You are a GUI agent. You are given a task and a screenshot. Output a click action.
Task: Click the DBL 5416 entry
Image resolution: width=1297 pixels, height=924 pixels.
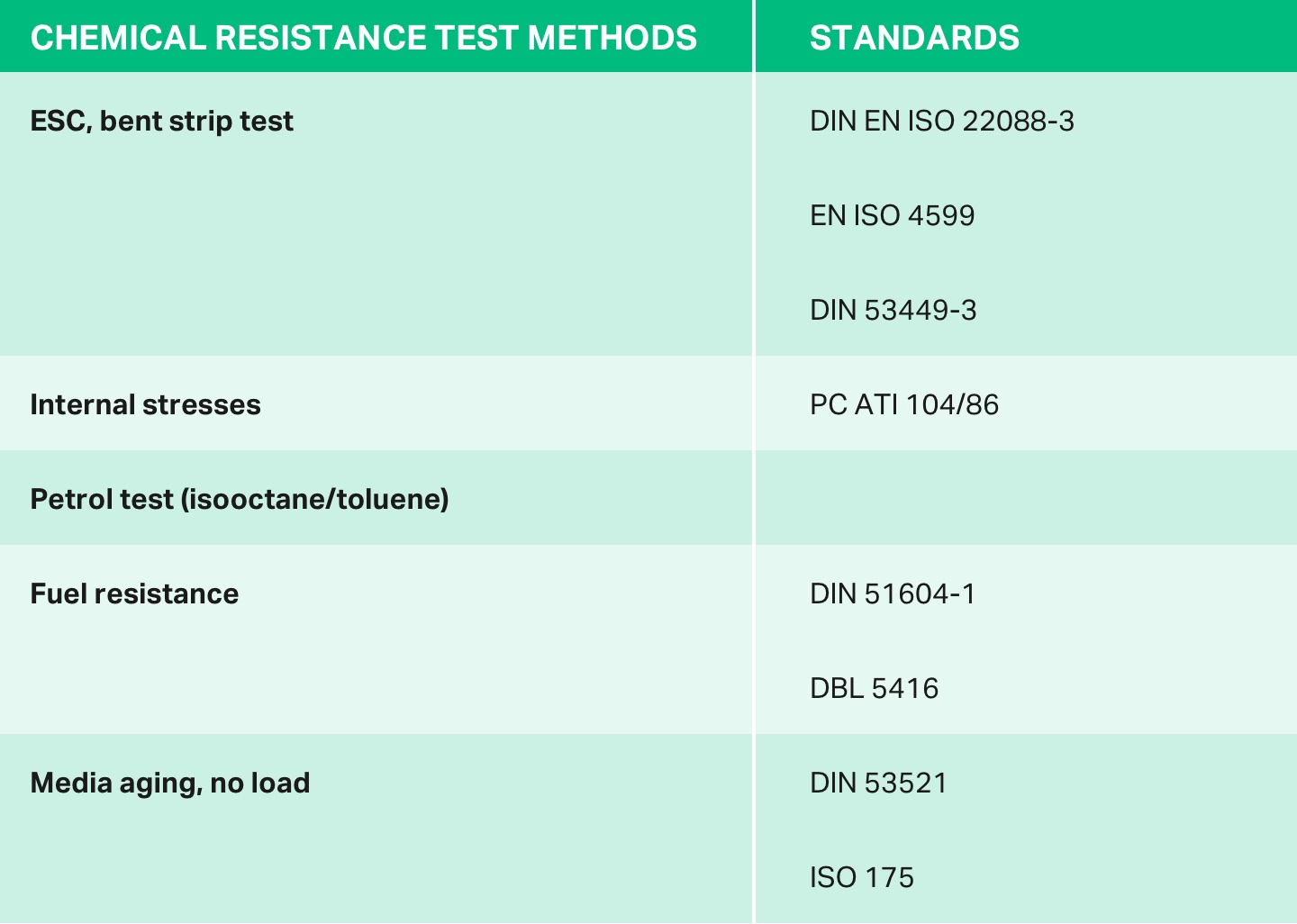point(874,689)
